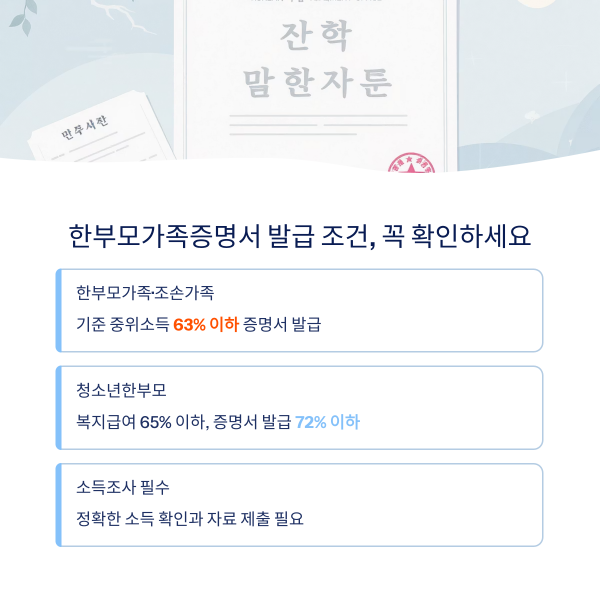Click the orange 63% 이하 highlighted text

point(206,325)
